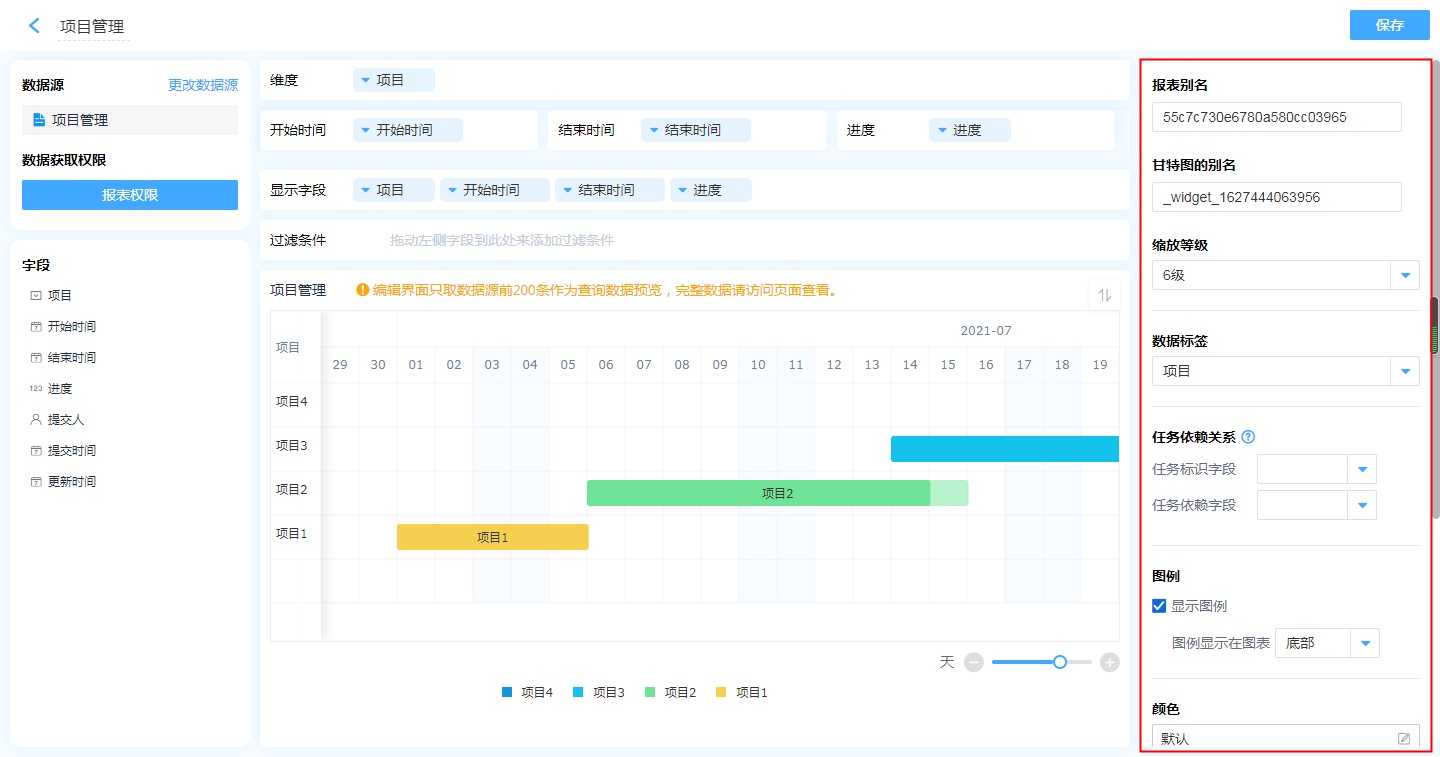Open the 缩放等级 dropdown showing 6级
The image size is (1440, 757).
point(1405,275)
